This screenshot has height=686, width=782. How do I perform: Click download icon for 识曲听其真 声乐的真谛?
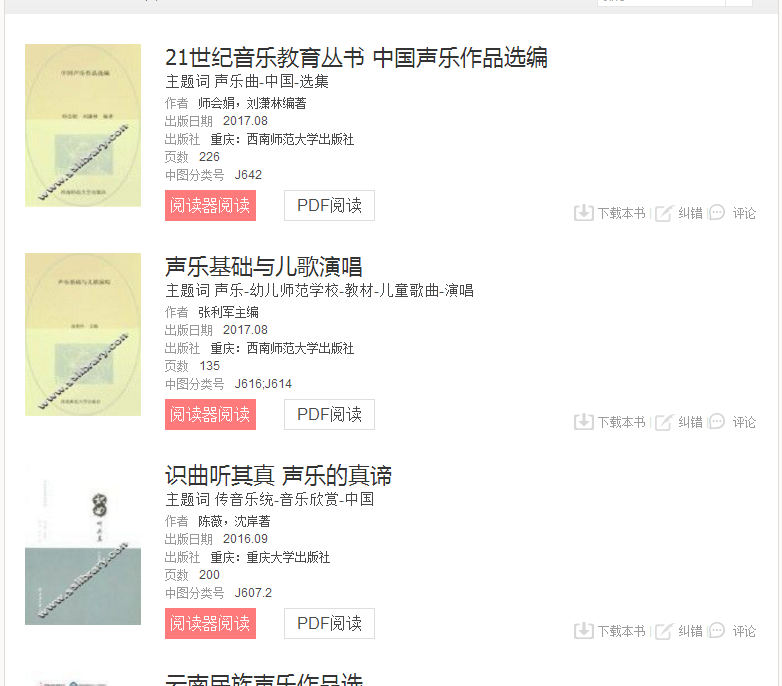[584, 631]
